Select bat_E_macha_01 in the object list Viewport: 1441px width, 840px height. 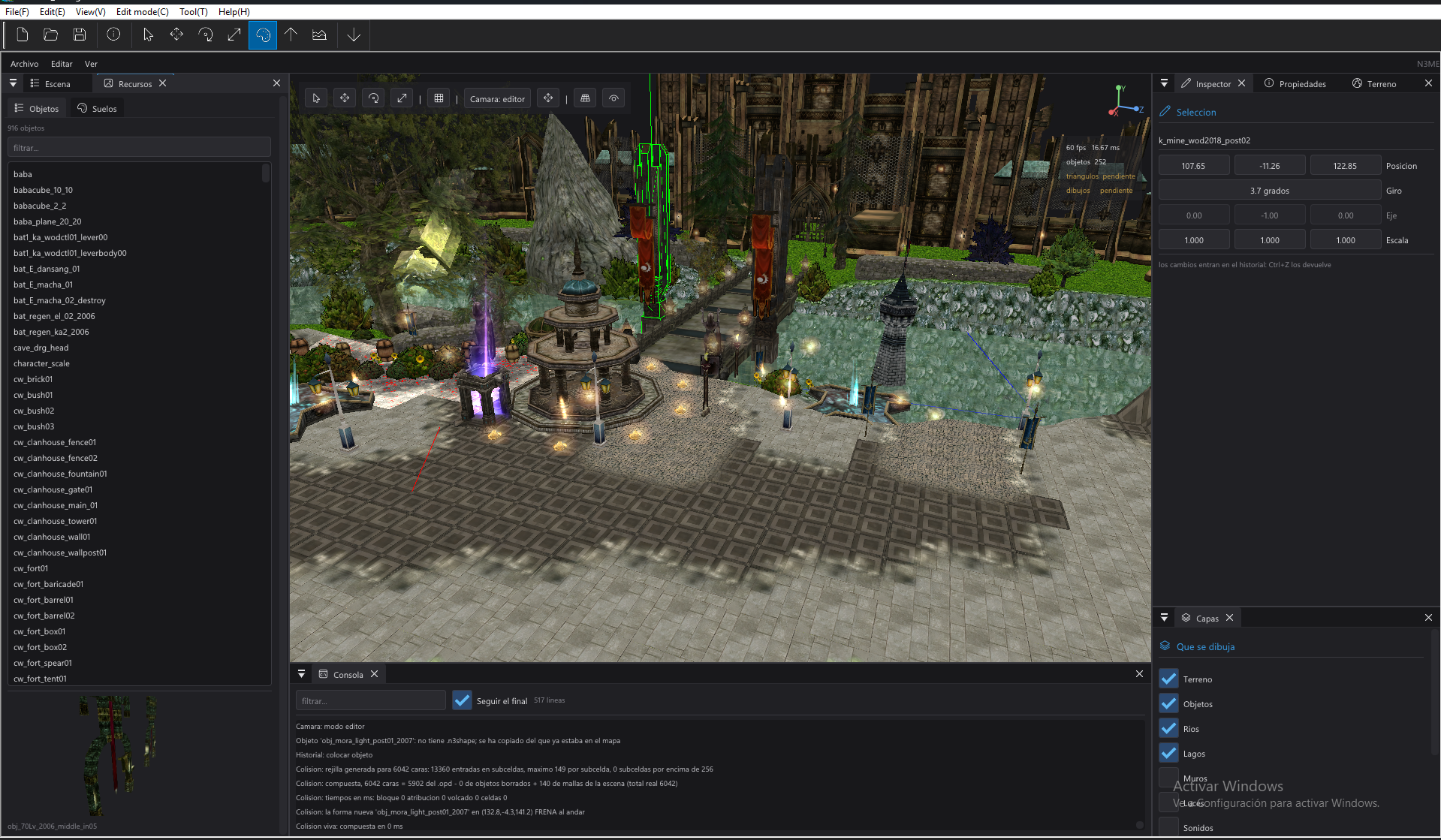138,285
